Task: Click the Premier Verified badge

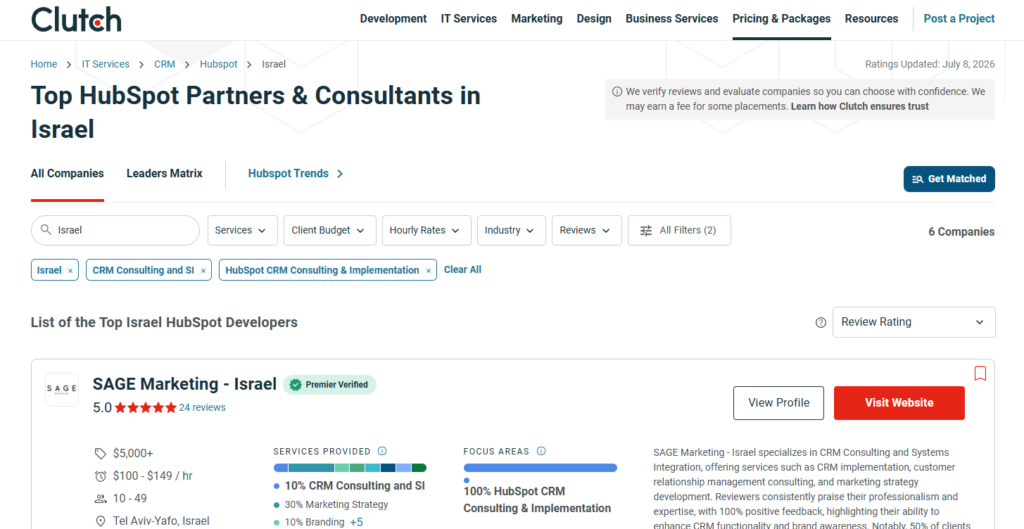Action: coord(330,385)
